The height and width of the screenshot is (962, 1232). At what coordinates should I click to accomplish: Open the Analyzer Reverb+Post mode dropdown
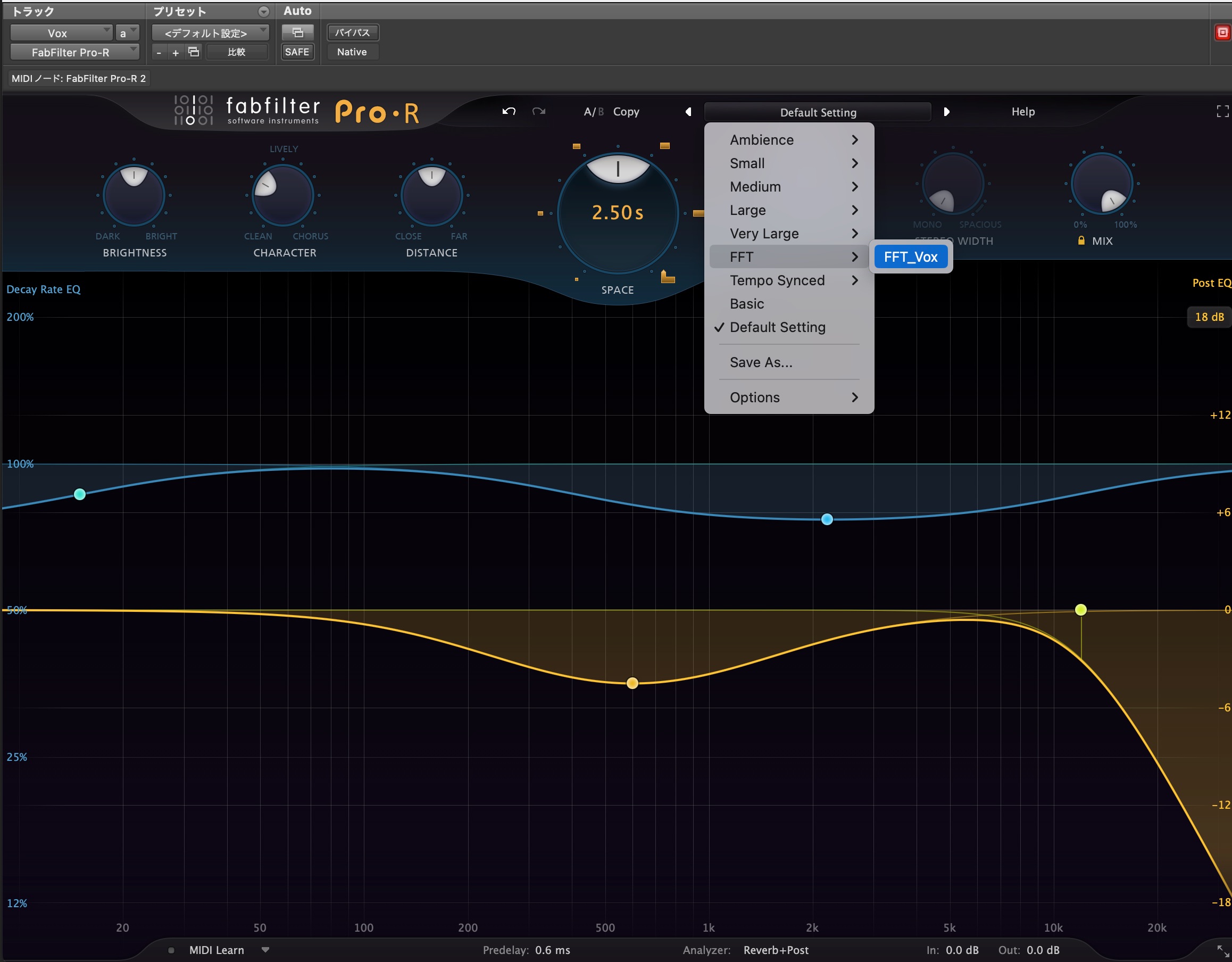(x=776, y=950)
